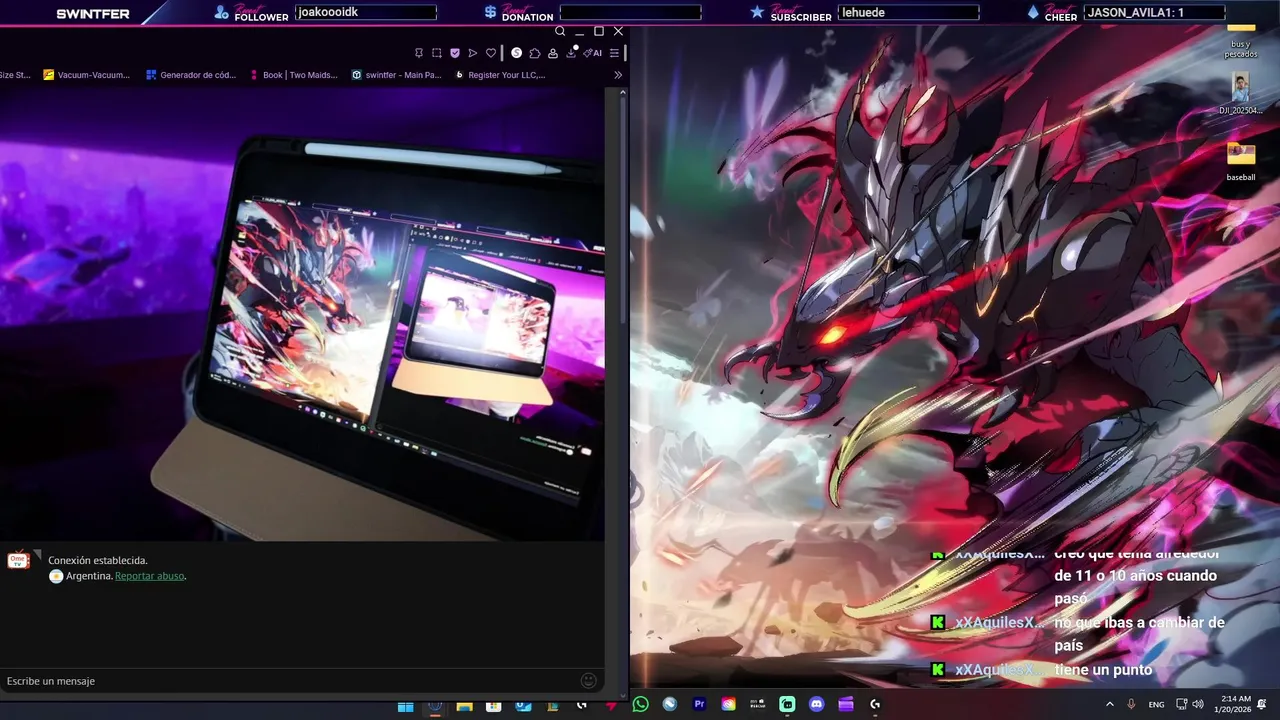Open the Easy Setup sliders menu icon
This screenshot has height=720, width=1280.
click(x=614, y=53)
